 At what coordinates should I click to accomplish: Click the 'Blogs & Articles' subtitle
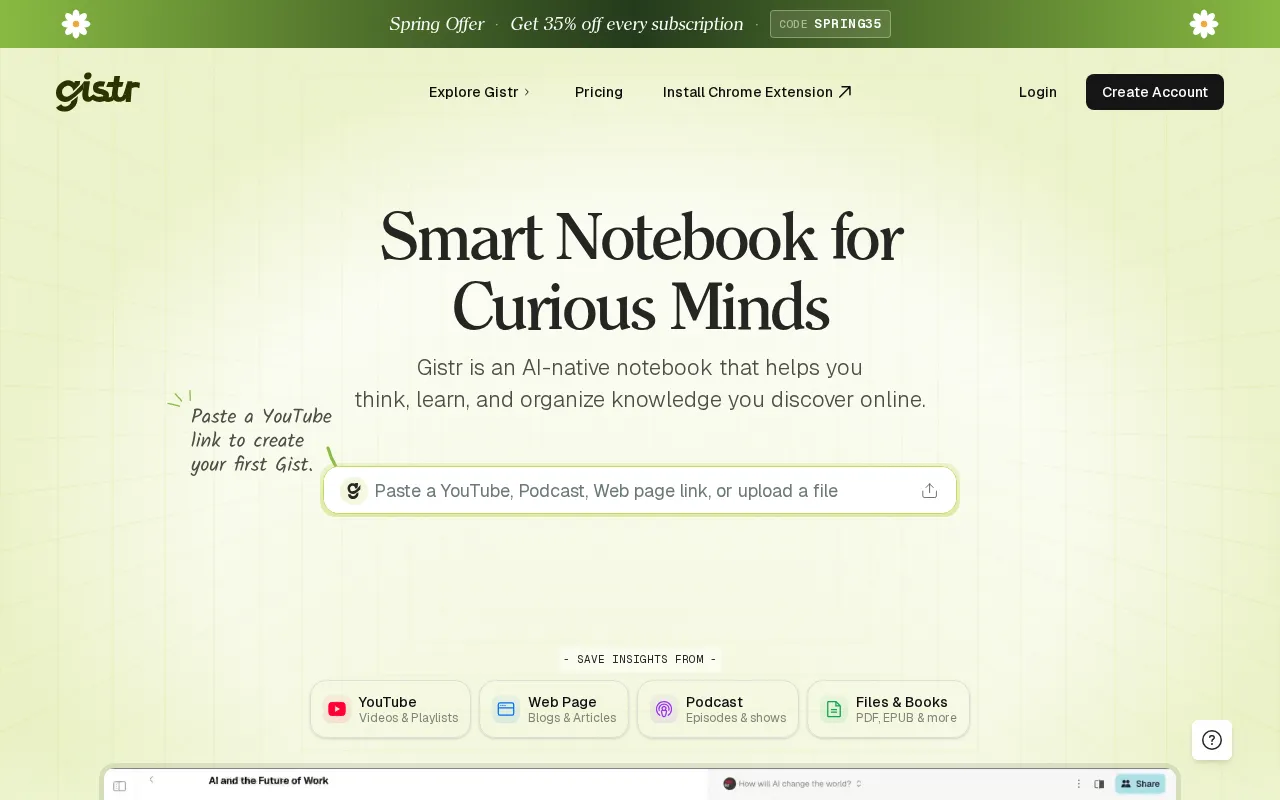tap(572, 718)
